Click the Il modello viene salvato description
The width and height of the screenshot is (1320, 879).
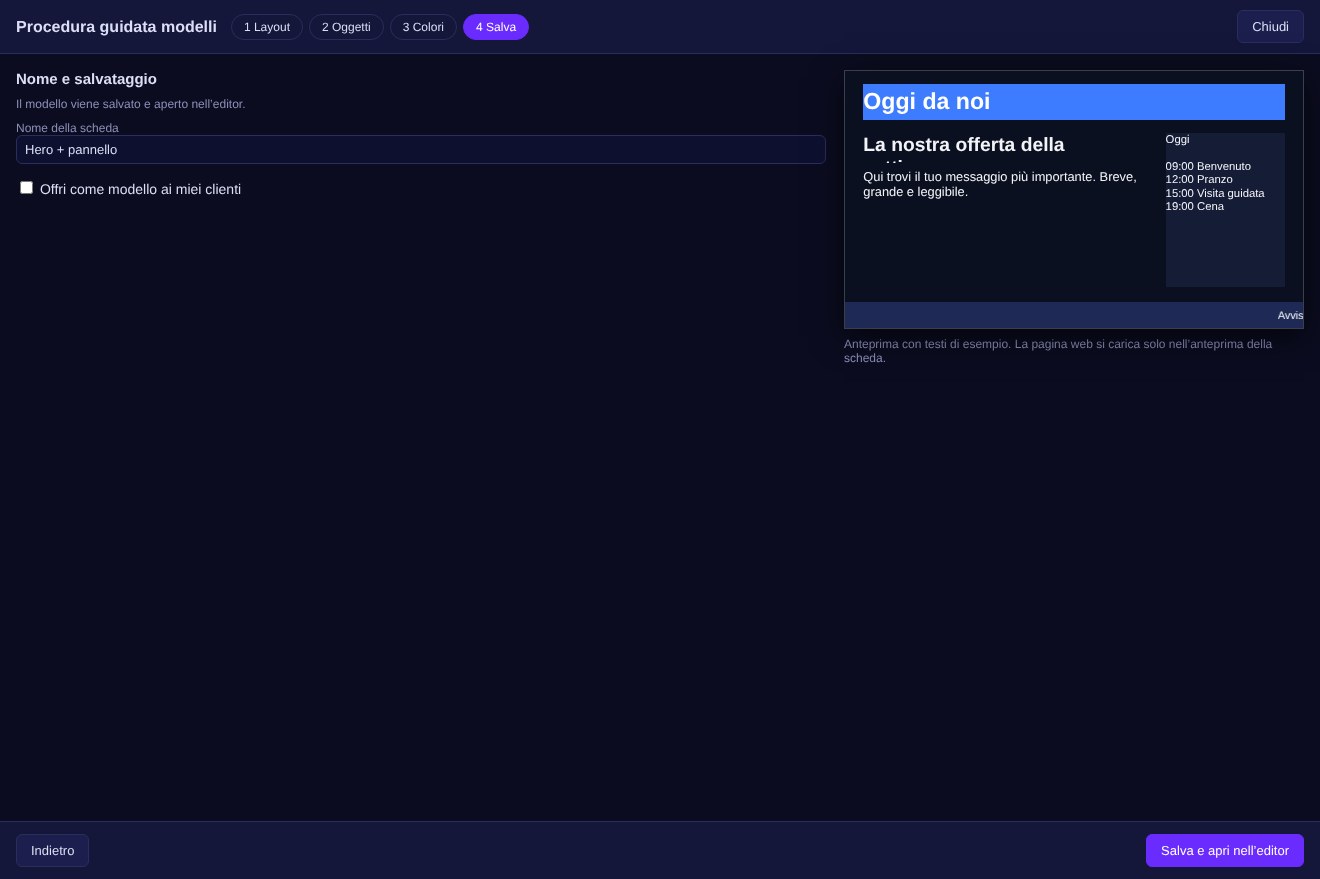pos(130,104)
